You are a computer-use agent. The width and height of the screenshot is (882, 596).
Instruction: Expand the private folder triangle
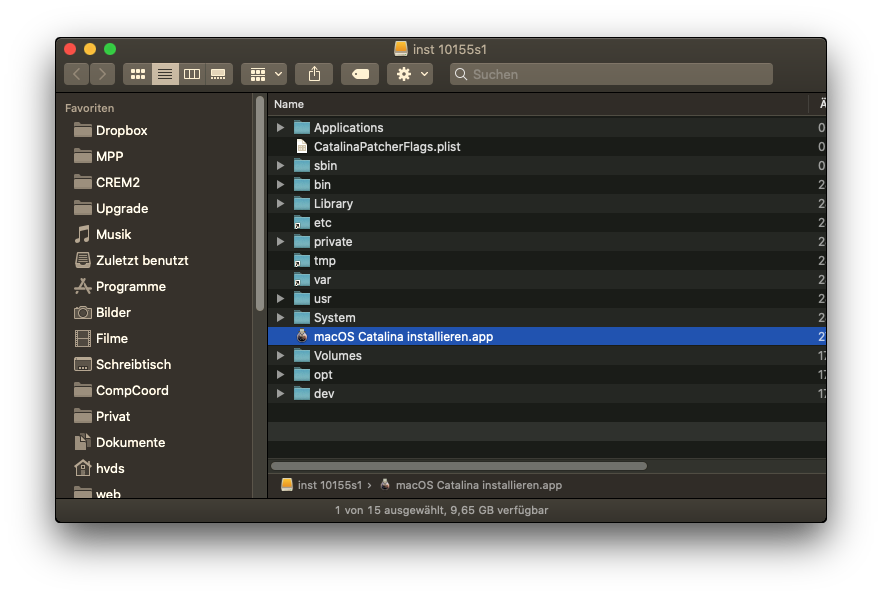click(280, 242)
